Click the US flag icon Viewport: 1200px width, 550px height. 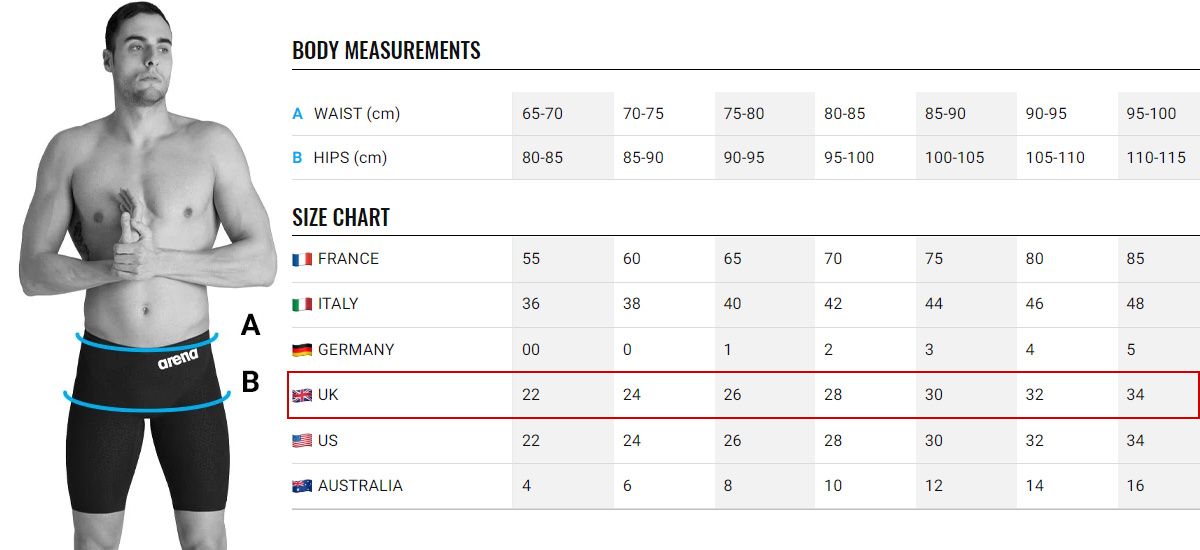tap(302, 441)
